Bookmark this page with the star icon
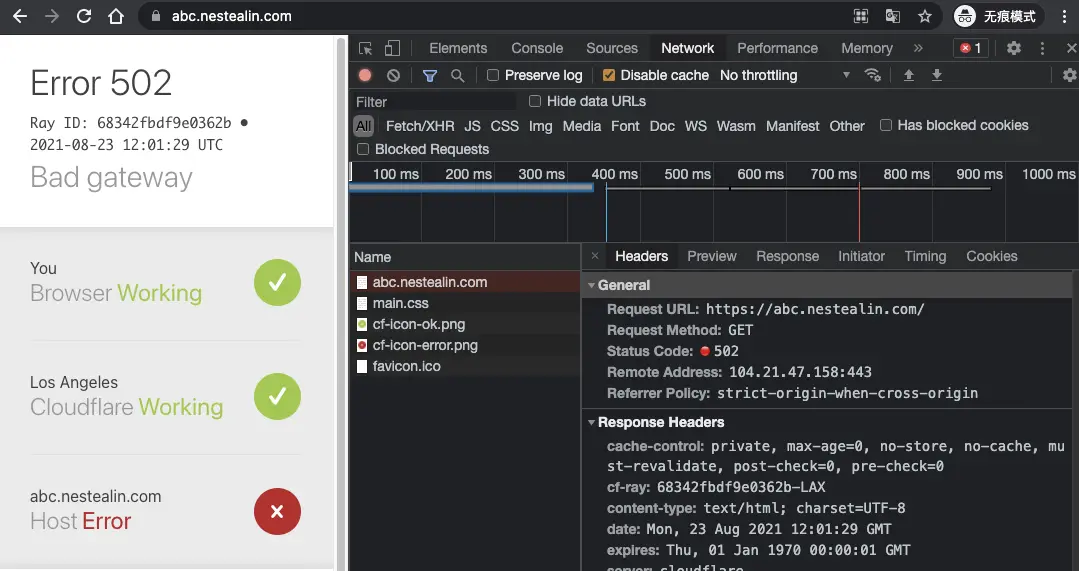1079x571 pixels. pyautogui.click(x=925, y=16)
